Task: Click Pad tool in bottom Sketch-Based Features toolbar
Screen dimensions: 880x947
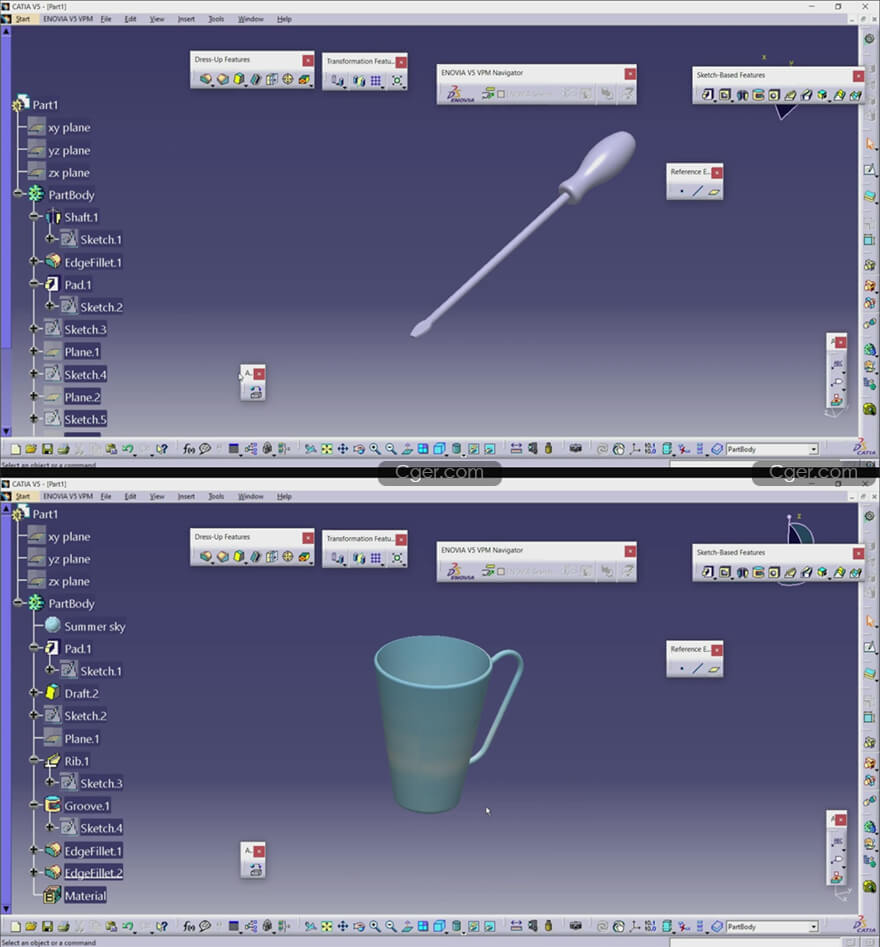Action: point(708,573)
